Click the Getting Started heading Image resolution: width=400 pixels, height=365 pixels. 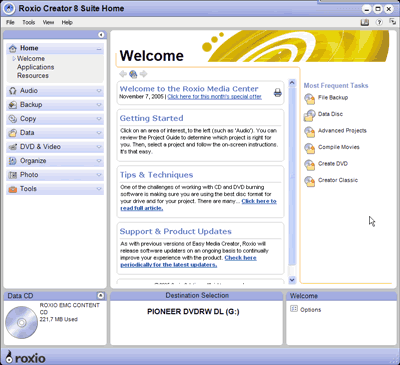click(151, 118)
